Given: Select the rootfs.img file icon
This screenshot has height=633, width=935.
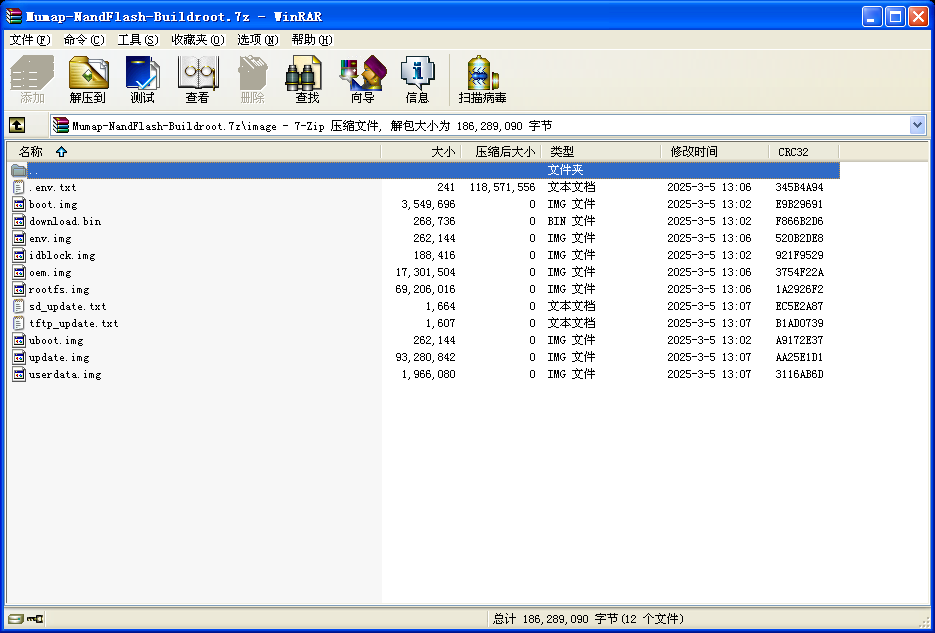Looking at the screenshot, I should (x=19, y=289).
